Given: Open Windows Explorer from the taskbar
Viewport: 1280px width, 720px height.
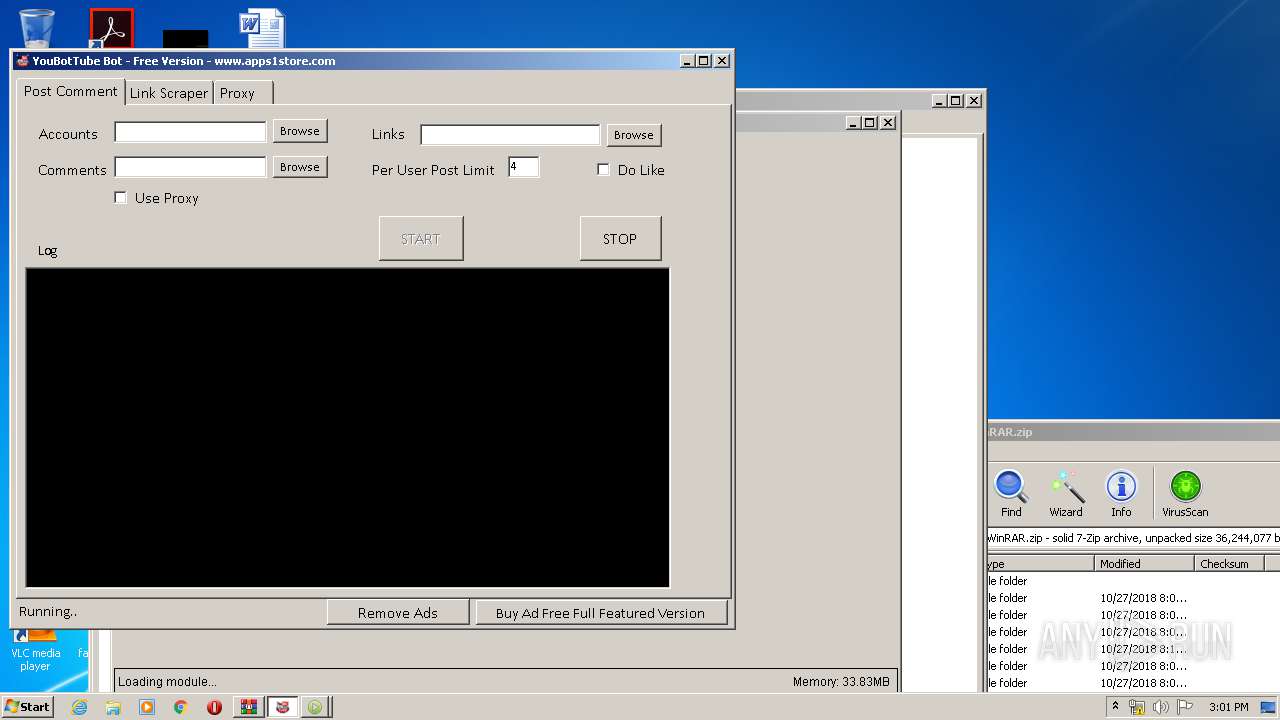Looking at the screenshot, I should [x=113, y=707].
